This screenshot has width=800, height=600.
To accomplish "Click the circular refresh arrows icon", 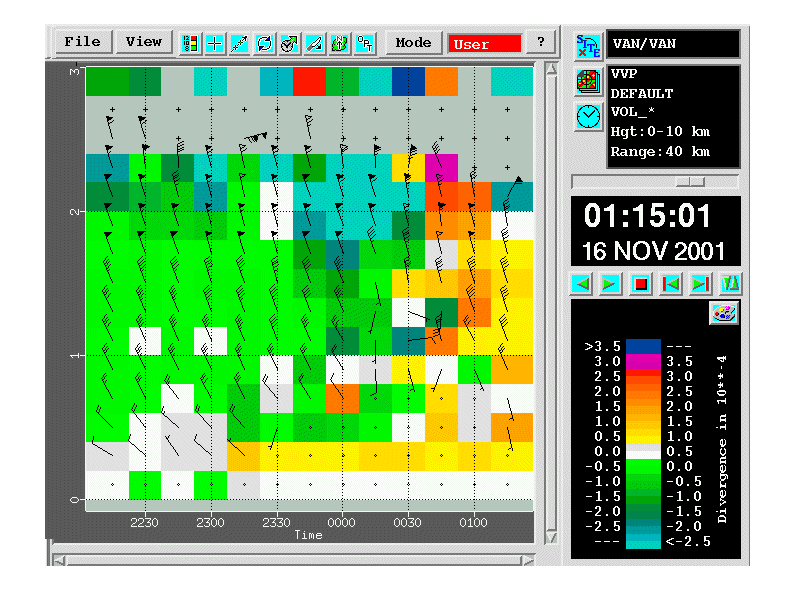I will [265, 43].
